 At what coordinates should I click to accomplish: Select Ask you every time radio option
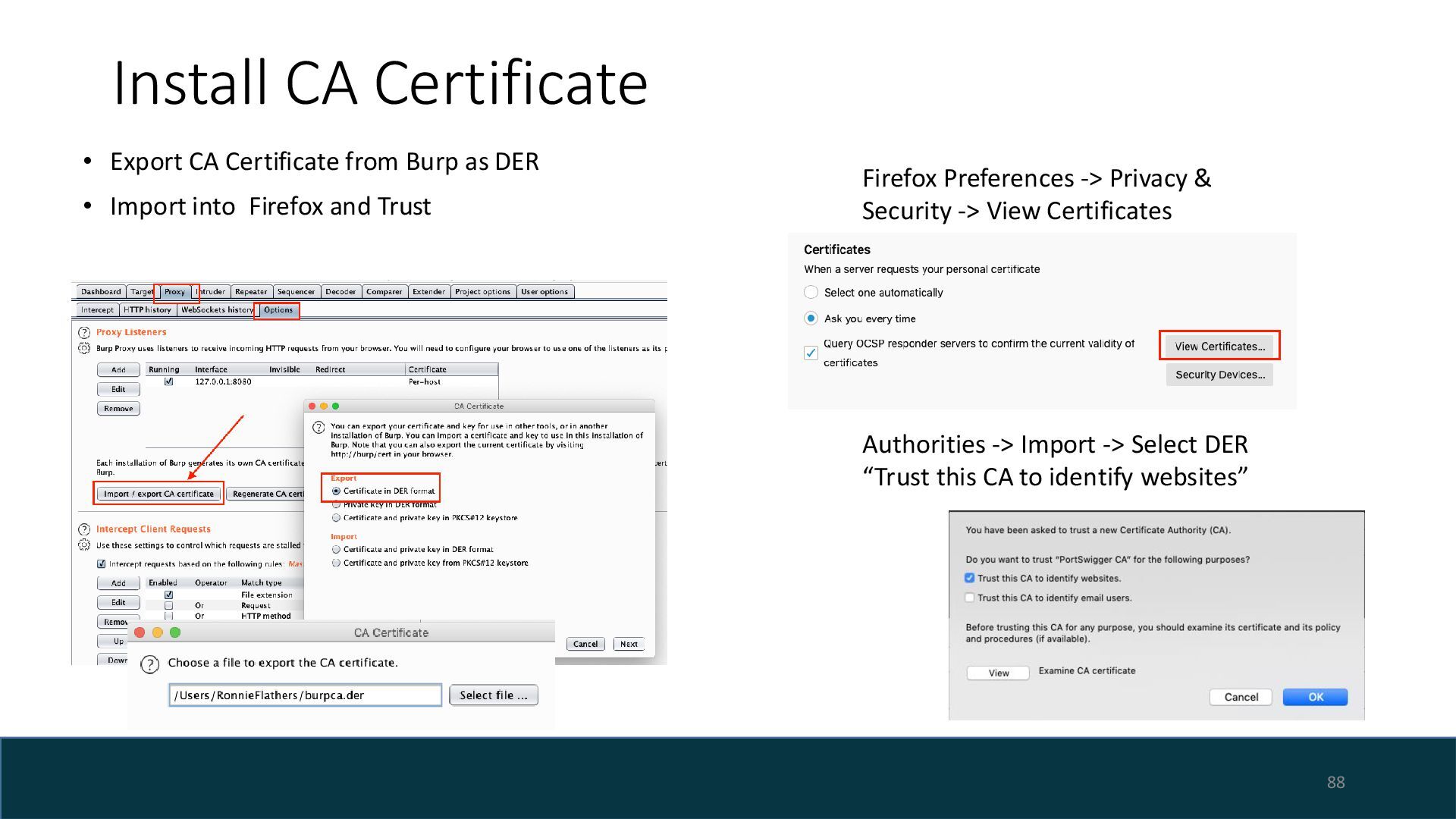811,318
